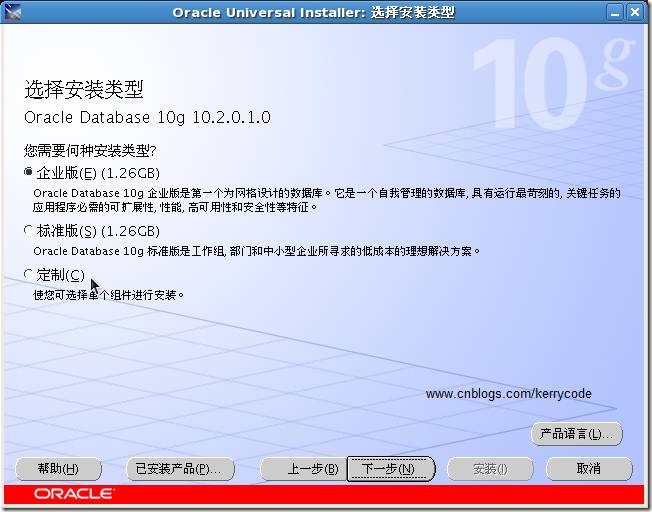Image resolution: width=652 pixels, height=512 pixels.
Task: Click the question 您需要何种安装类型?
Action: click(x=90, y=150)
